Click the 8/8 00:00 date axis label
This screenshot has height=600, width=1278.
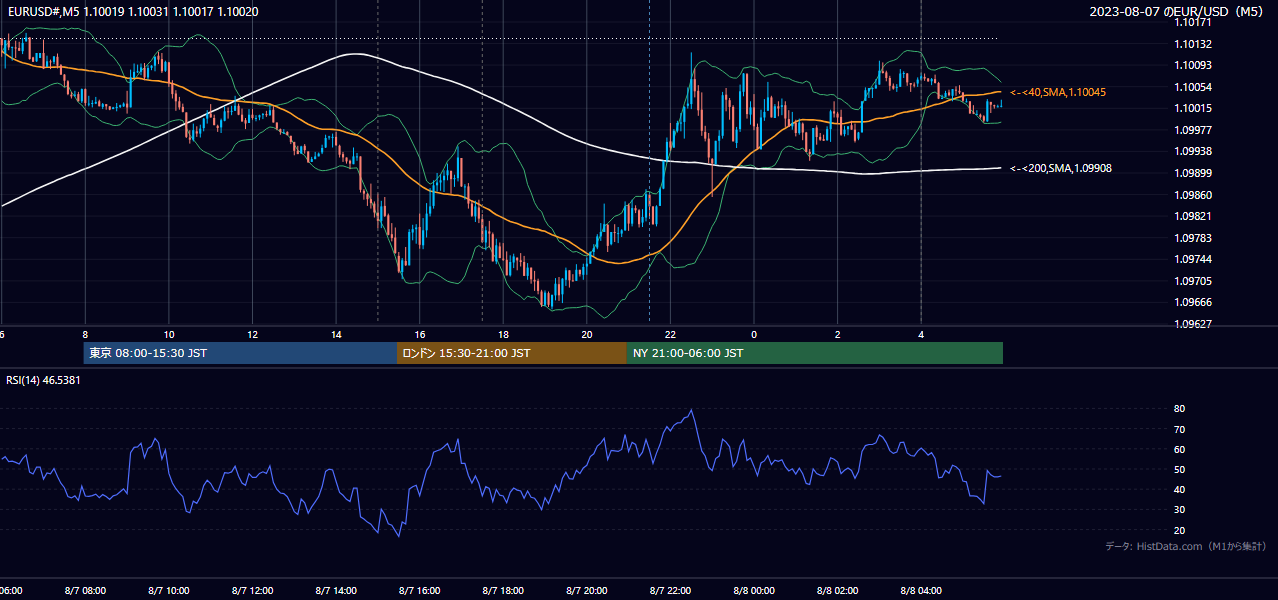pyautogui.click(x=755, y=591)
